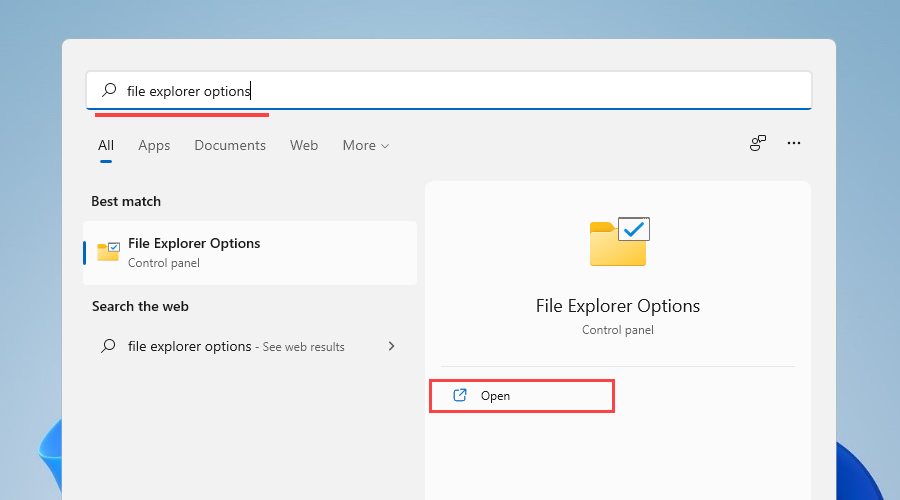Switch to the Documents tab
Screen dimensions: 900x500
(230, 146)
